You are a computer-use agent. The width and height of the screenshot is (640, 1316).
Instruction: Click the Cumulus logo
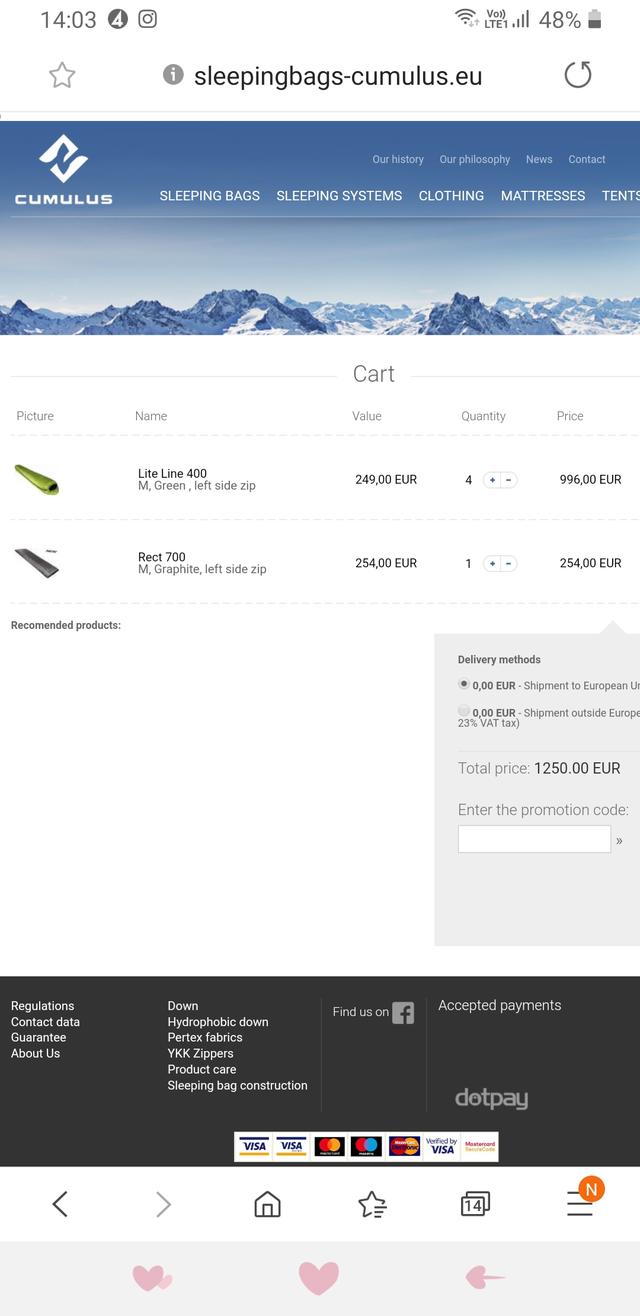click(x=63, y=171)
